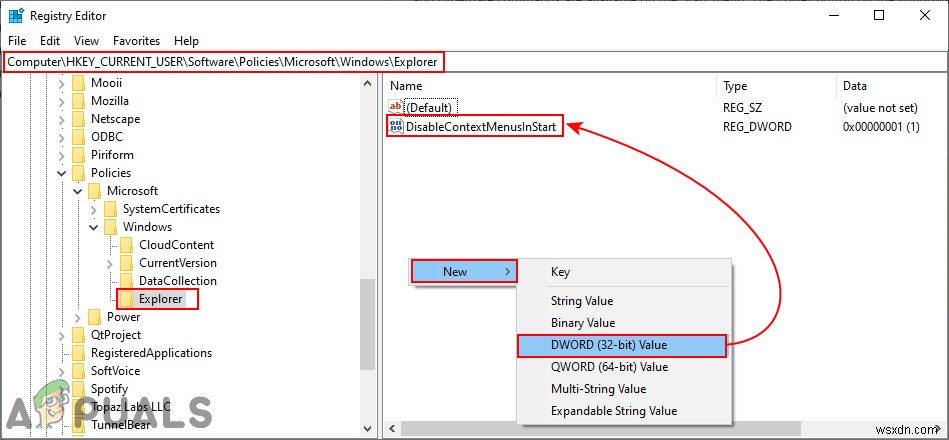Expand the CurrentVersion key
Viewport: 949px width, 440px height.
click(x=110, y=263)
